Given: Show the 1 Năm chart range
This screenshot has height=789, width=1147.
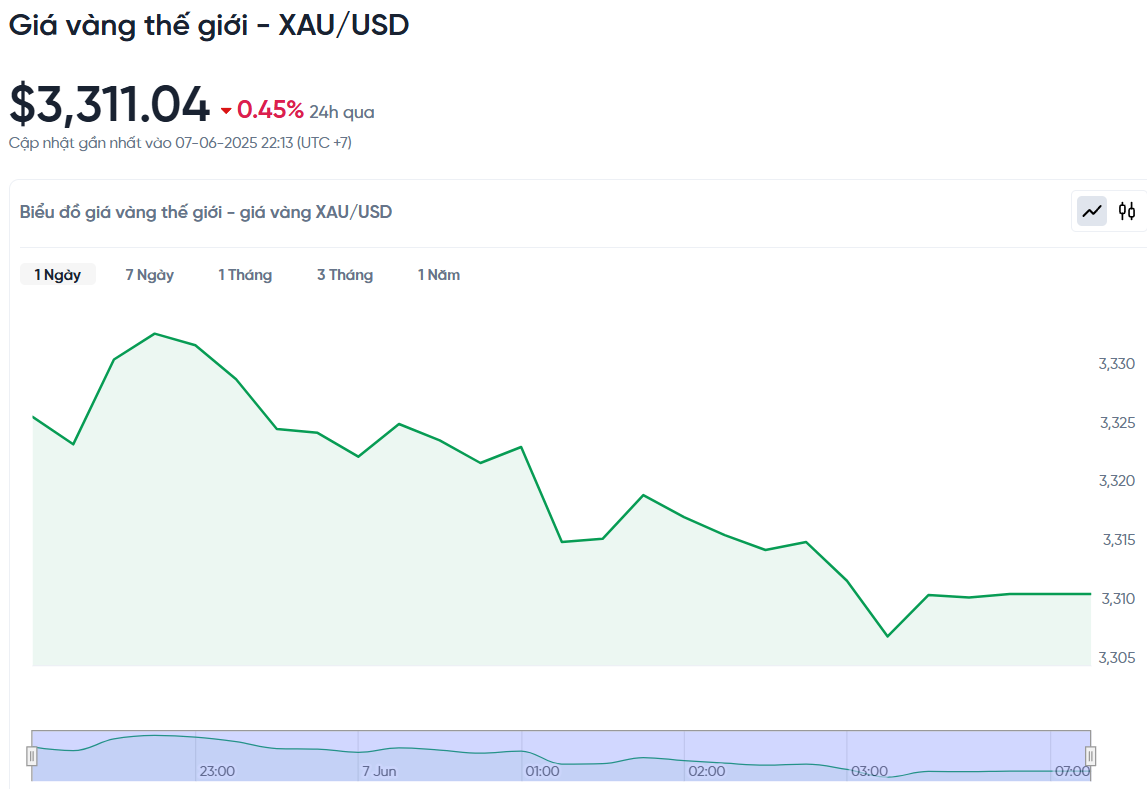Looking at the screenshot, I should (439, 275).
